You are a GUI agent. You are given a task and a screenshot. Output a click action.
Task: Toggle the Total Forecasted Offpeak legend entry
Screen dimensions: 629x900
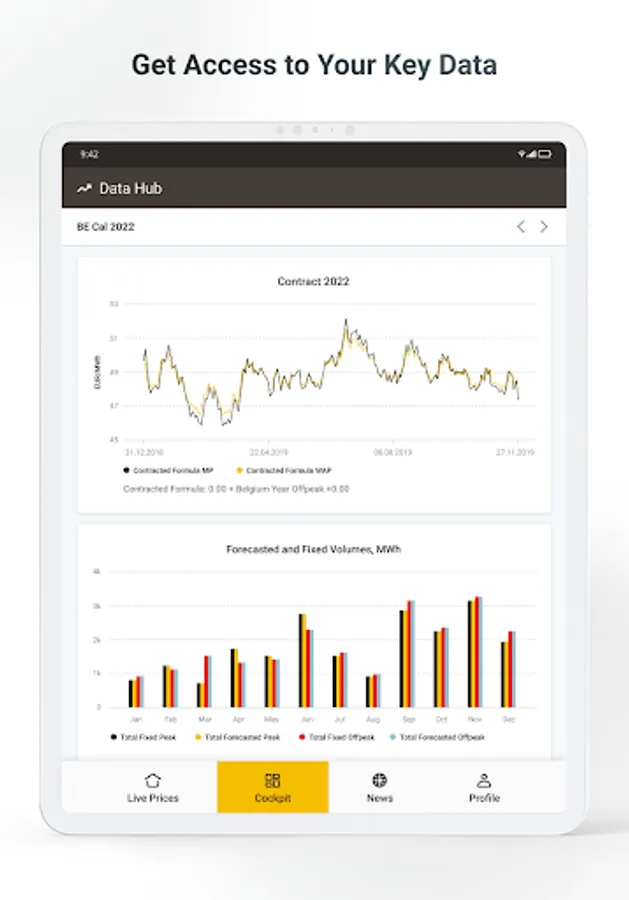pos(437,737)
